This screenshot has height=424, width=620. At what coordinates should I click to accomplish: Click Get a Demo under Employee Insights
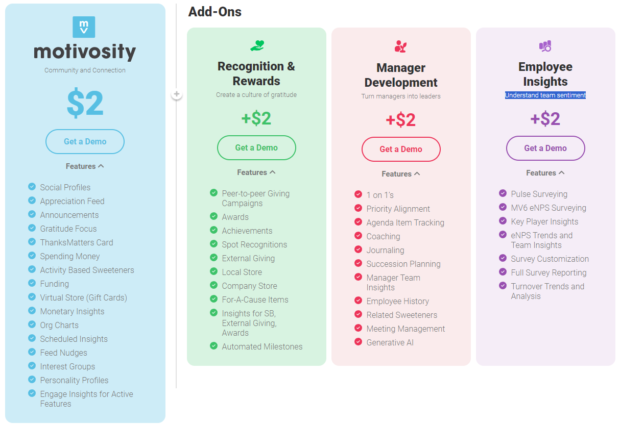545,148
